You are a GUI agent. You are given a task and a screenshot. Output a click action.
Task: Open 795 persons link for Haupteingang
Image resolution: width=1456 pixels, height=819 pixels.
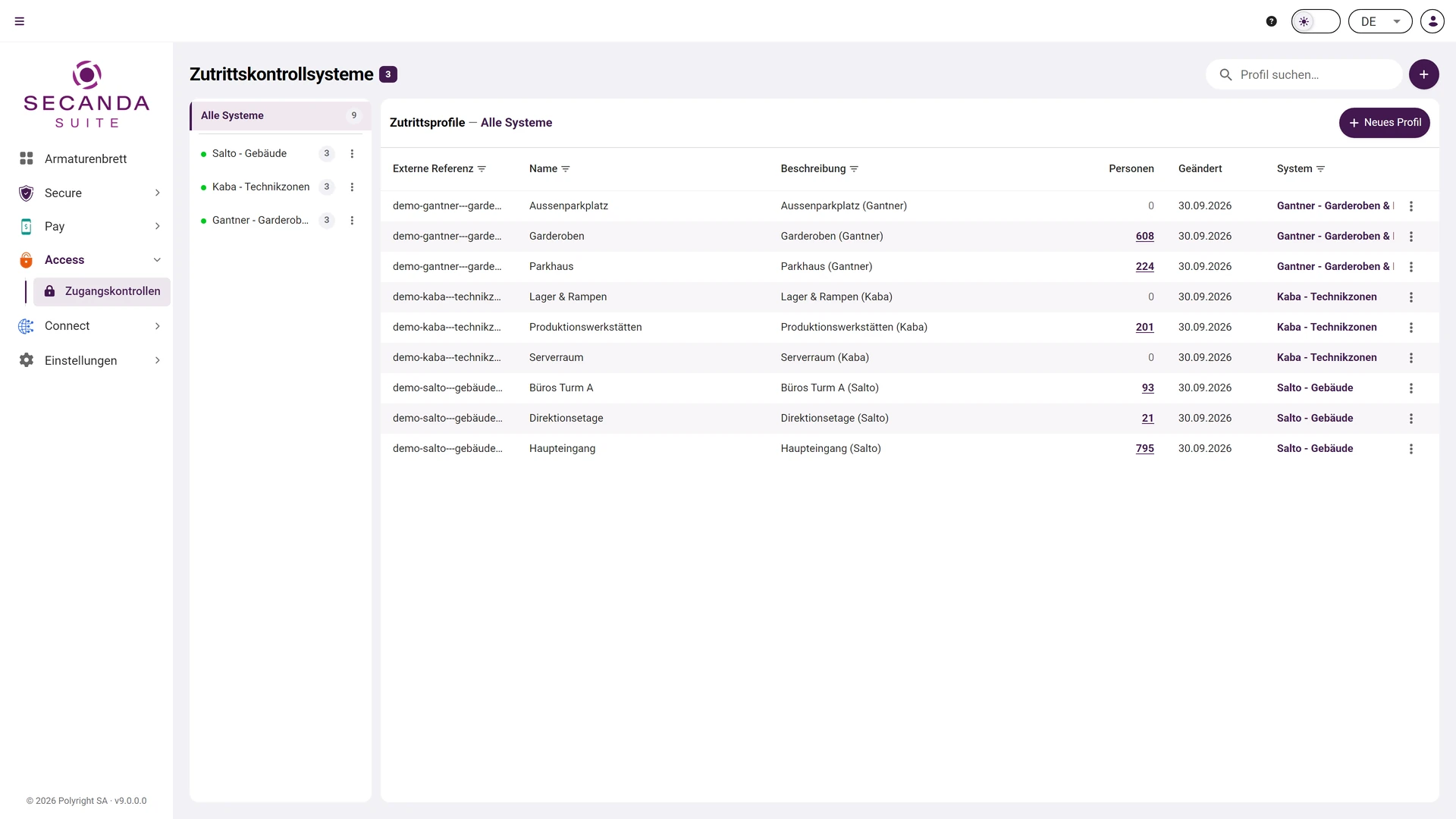(1144, 449)
